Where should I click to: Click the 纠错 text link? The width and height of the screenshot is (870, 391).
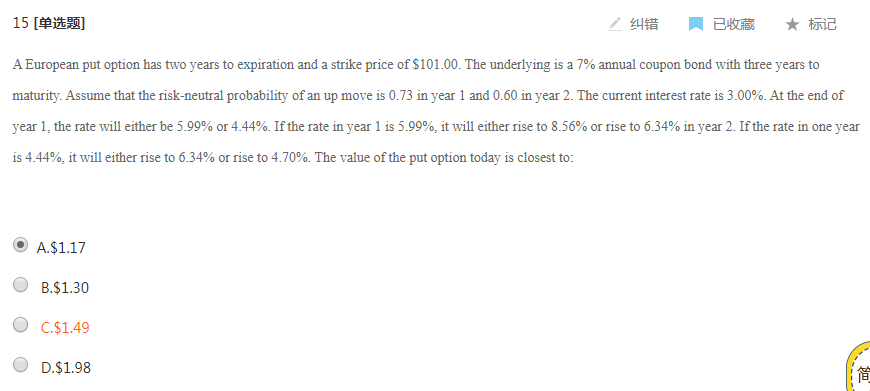tap(644, 24)
